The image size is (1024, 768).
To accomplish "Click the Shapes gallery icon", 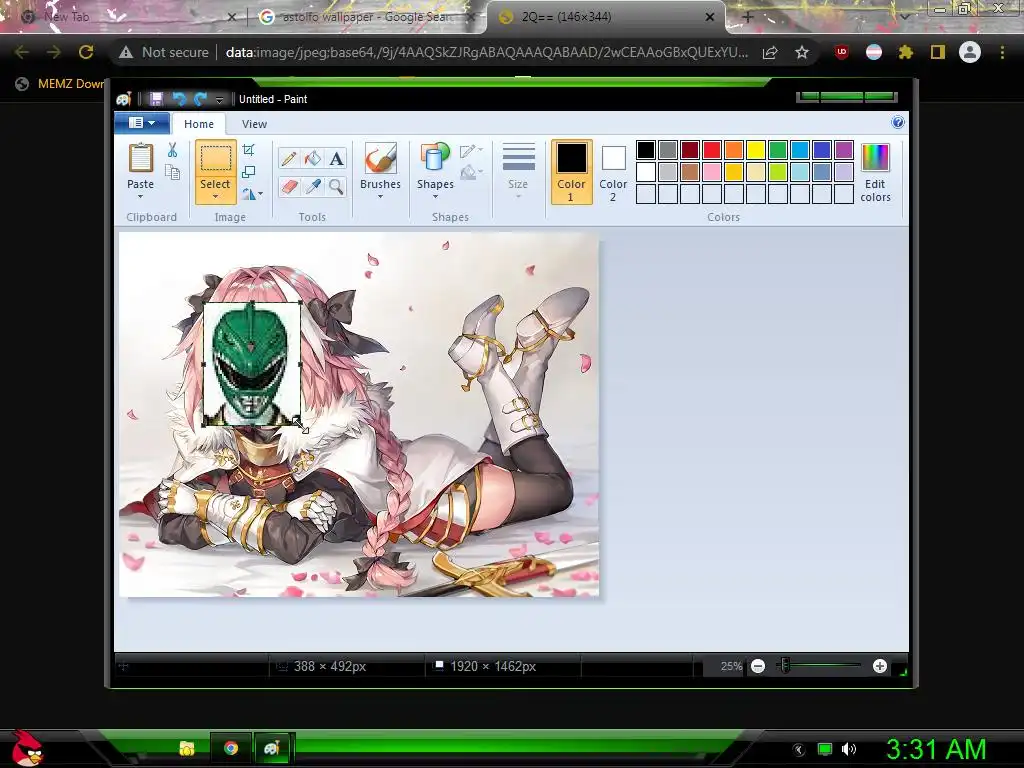I will coord(435,159).
